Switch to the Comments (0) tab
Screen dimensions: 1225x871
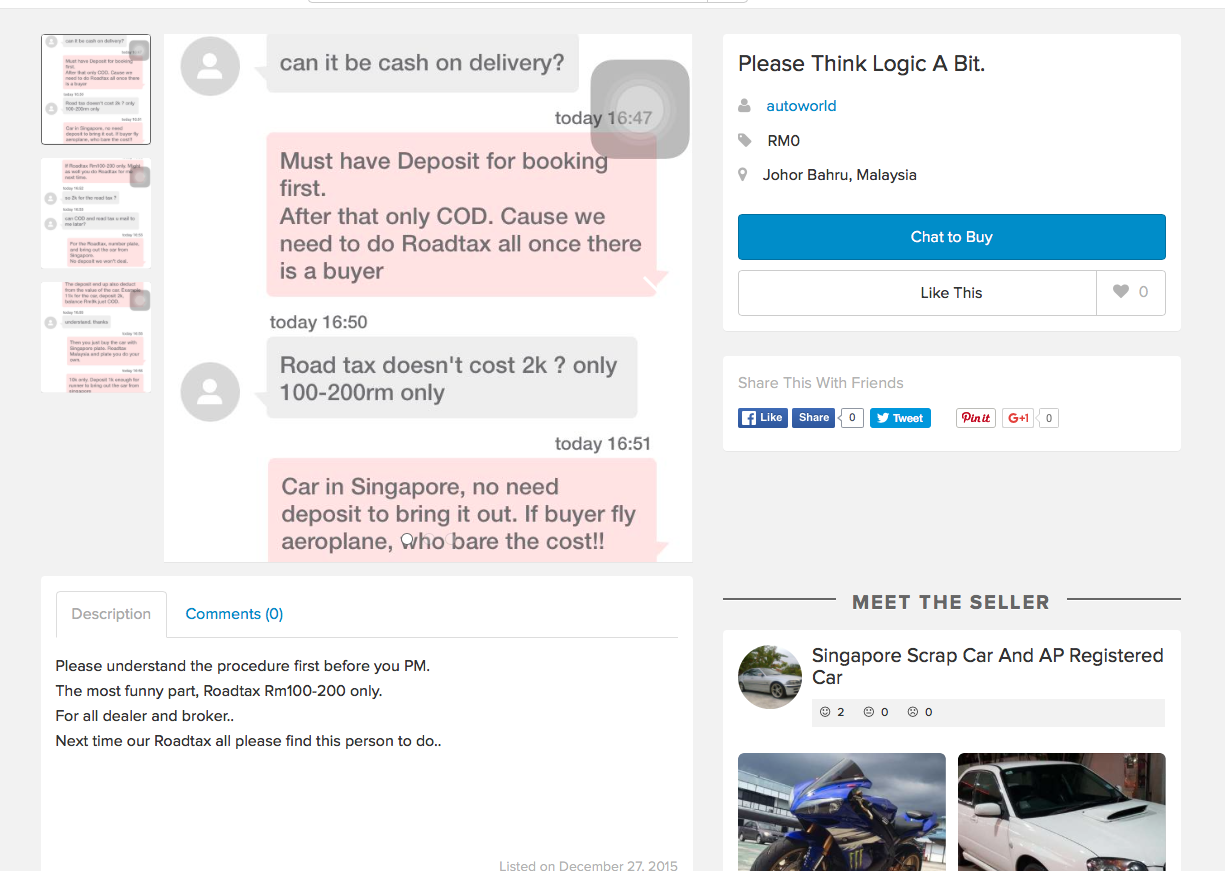tap(234, 614)
